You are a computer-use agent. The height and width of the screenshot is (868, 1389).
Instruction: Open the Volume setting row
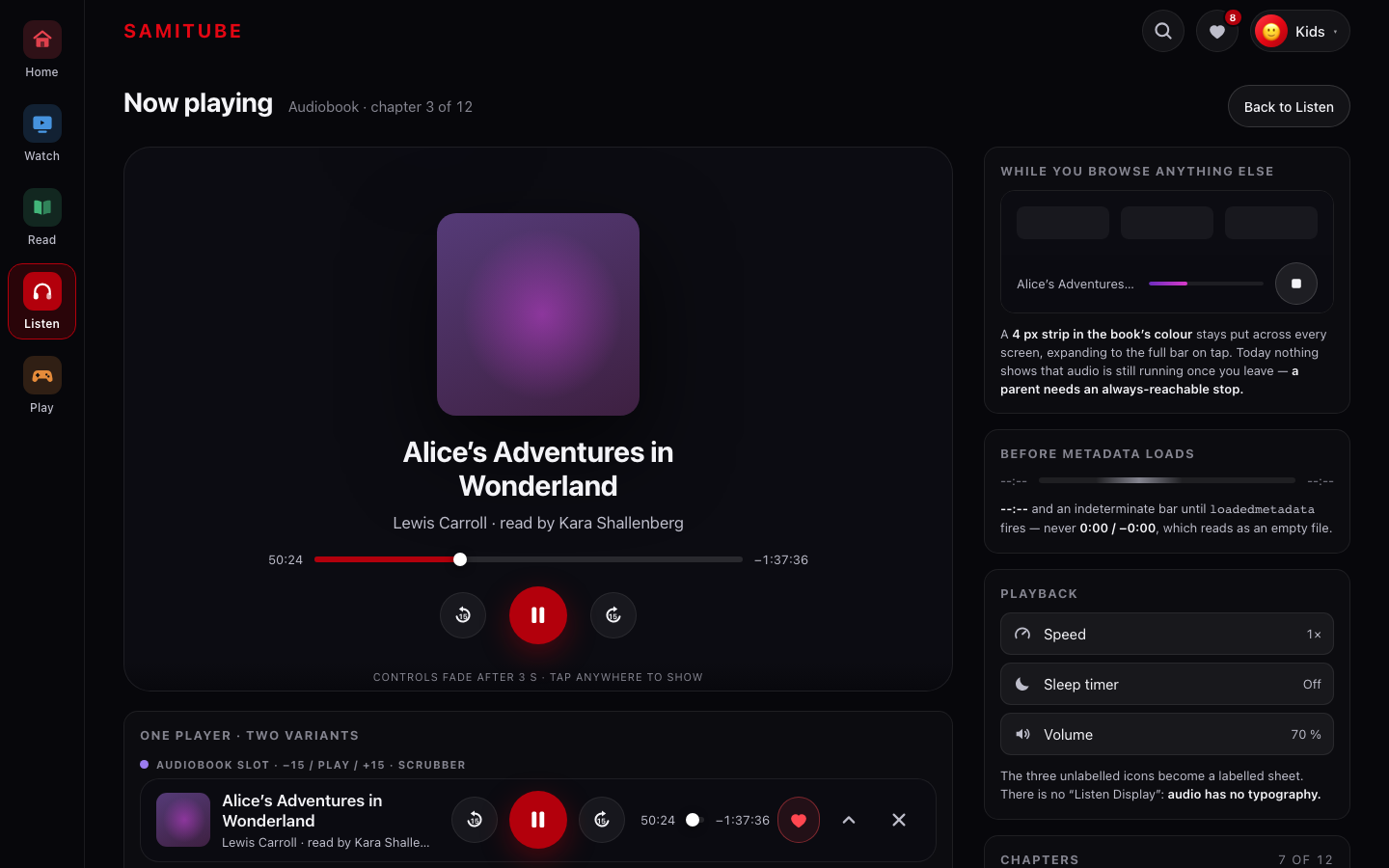click(1167, 734)
